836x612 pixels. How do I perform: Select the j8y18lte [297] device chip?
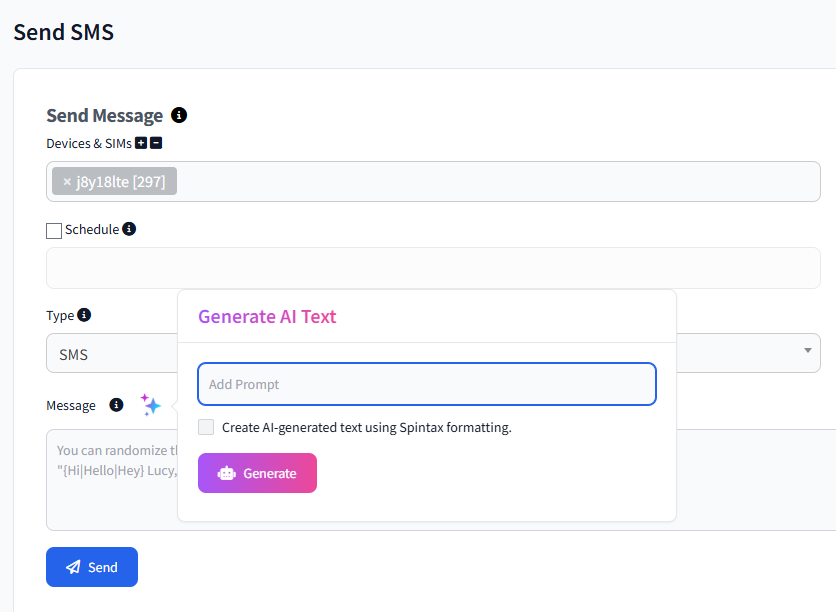(x=114, y=181)
